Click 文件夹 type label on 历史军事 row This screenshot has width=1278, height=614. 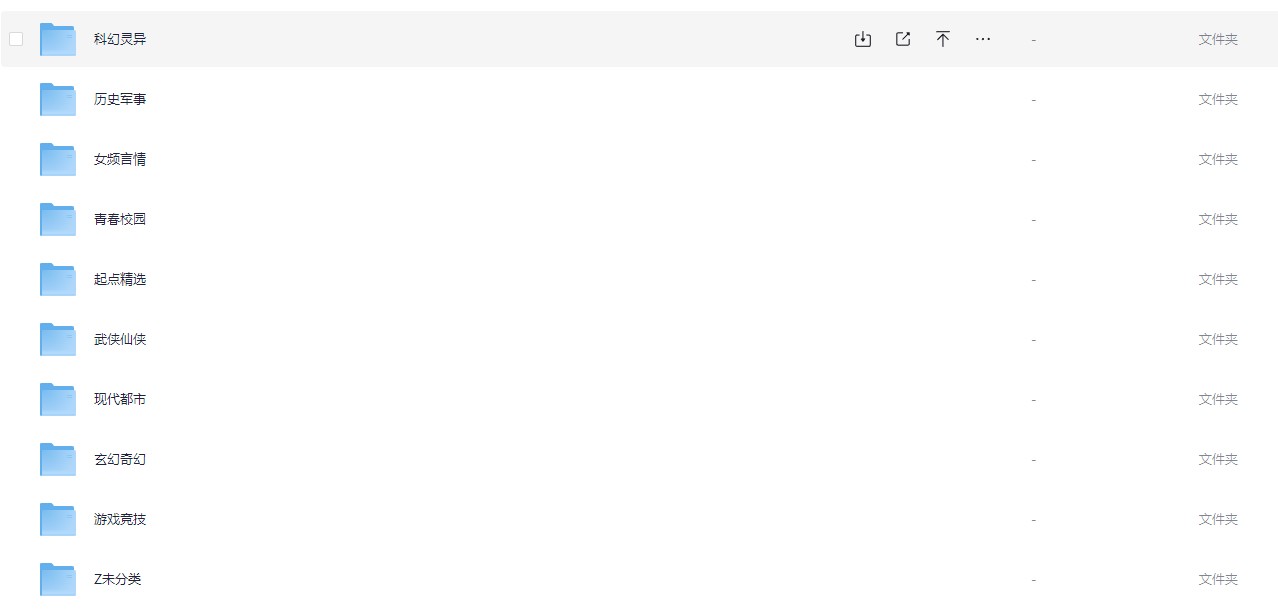(1218, 99)
